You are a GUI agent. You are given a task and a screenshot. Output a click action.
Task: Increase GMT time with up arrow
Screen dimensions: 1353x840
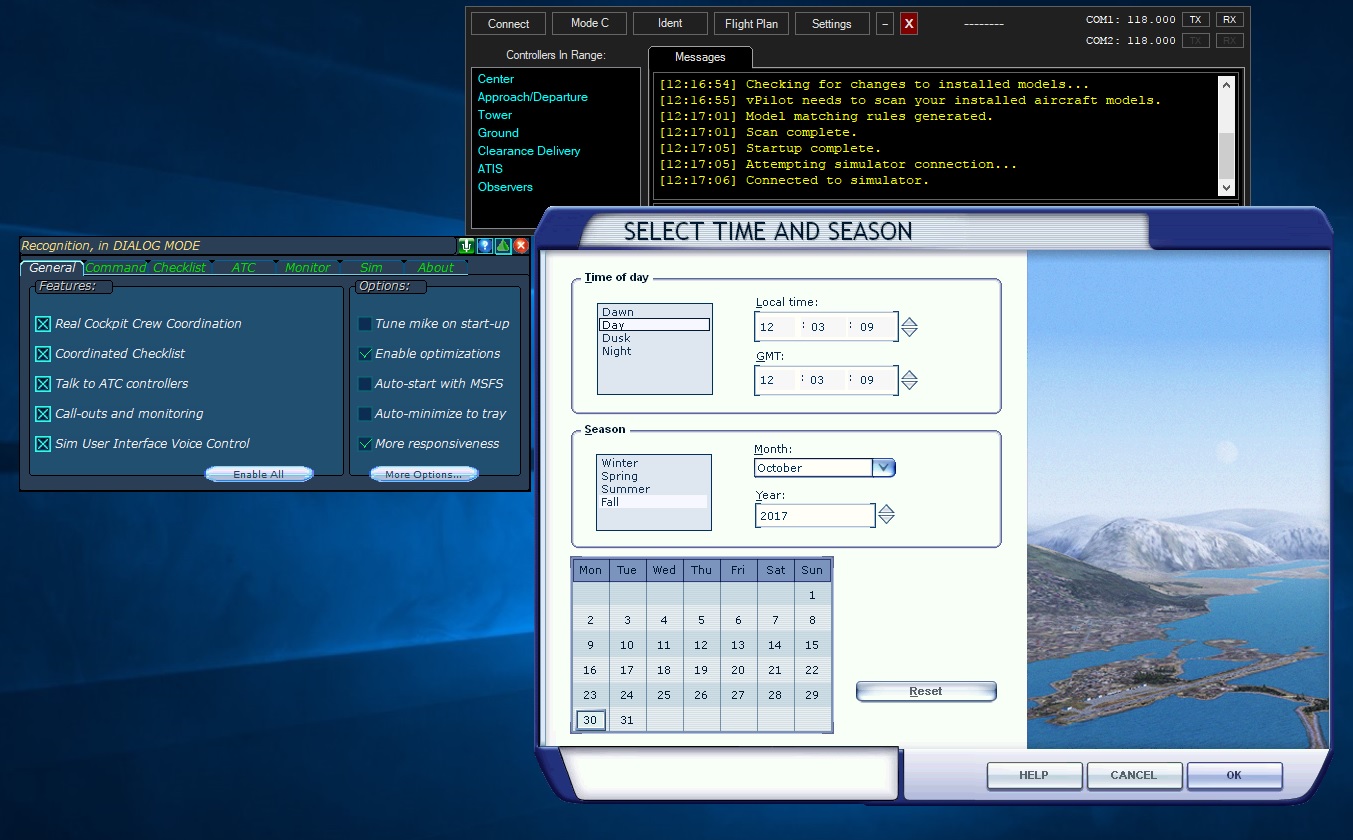click(909, 375)
